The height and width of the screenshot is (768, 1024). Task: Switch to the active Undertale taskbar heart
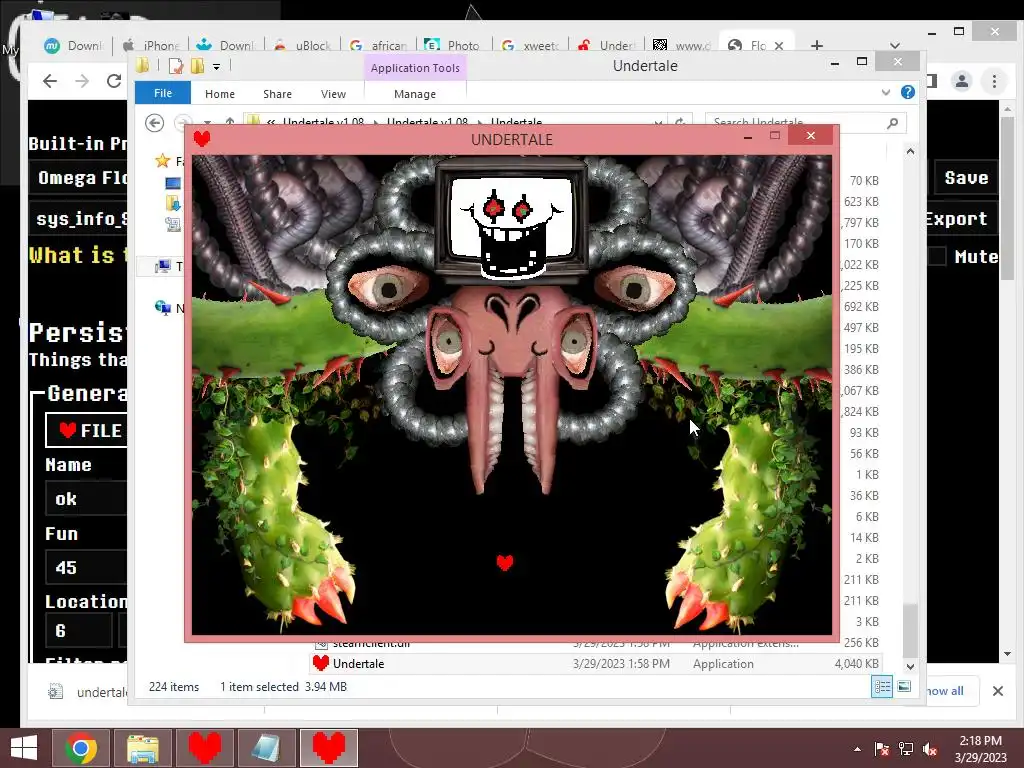tap(329, 748)
